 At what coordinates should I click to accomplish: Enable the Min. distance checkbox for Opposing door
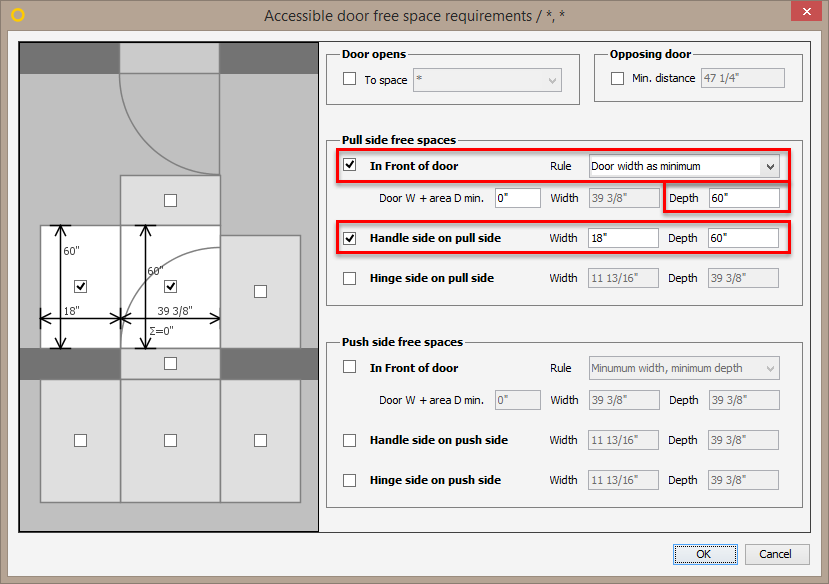(617, 77)
